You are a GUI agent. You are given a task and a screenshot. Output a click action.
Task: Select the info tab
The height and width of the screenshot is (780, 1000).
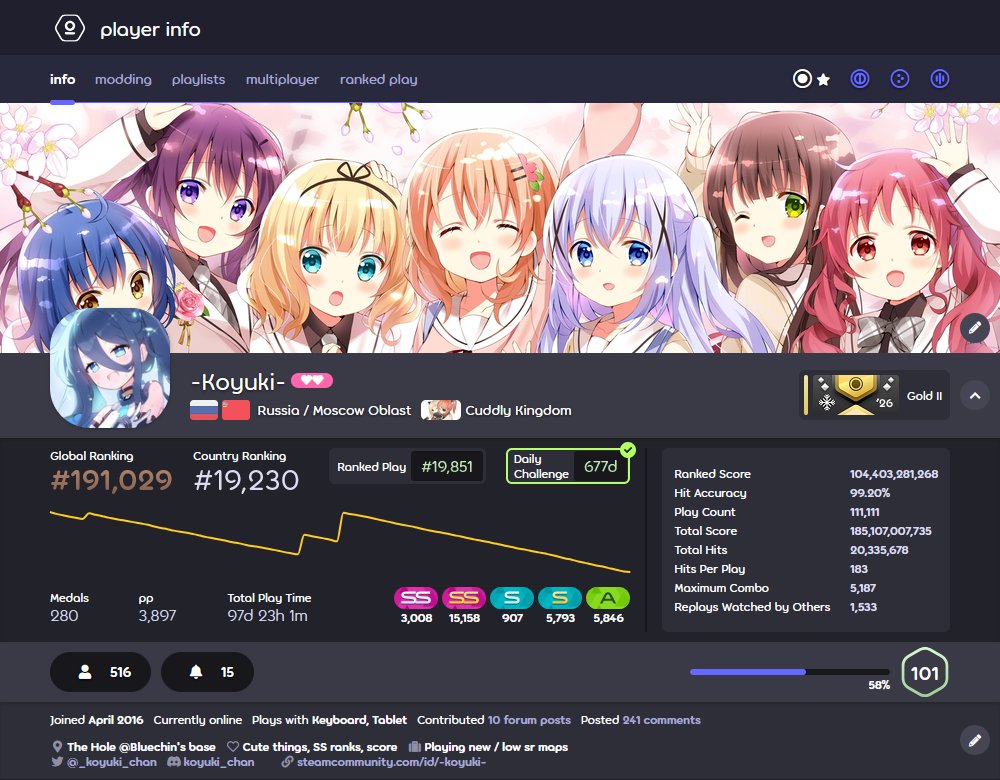pos(62,79)
